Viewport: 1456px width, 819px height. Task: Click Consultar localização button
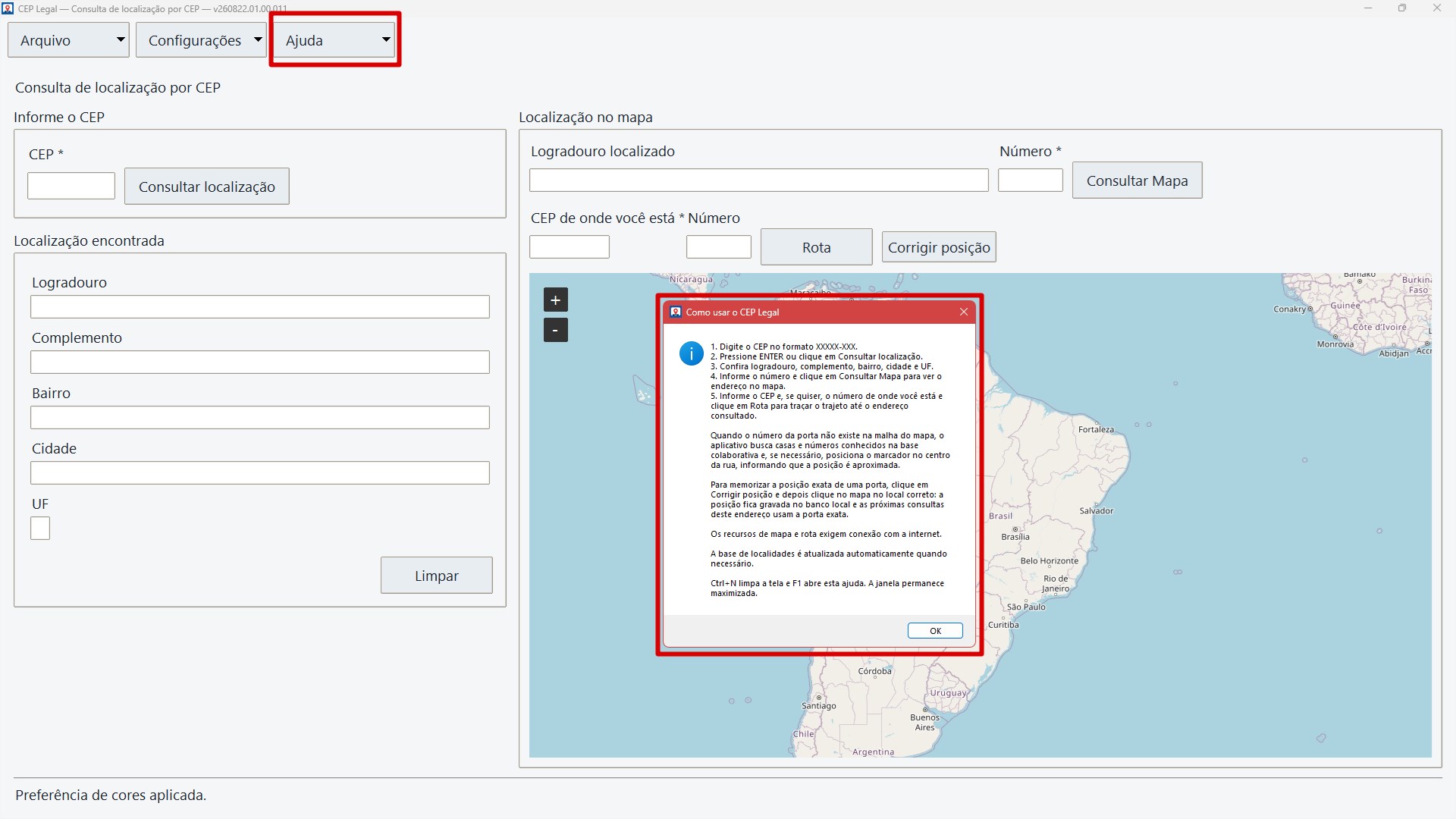(x=206, y=187)
